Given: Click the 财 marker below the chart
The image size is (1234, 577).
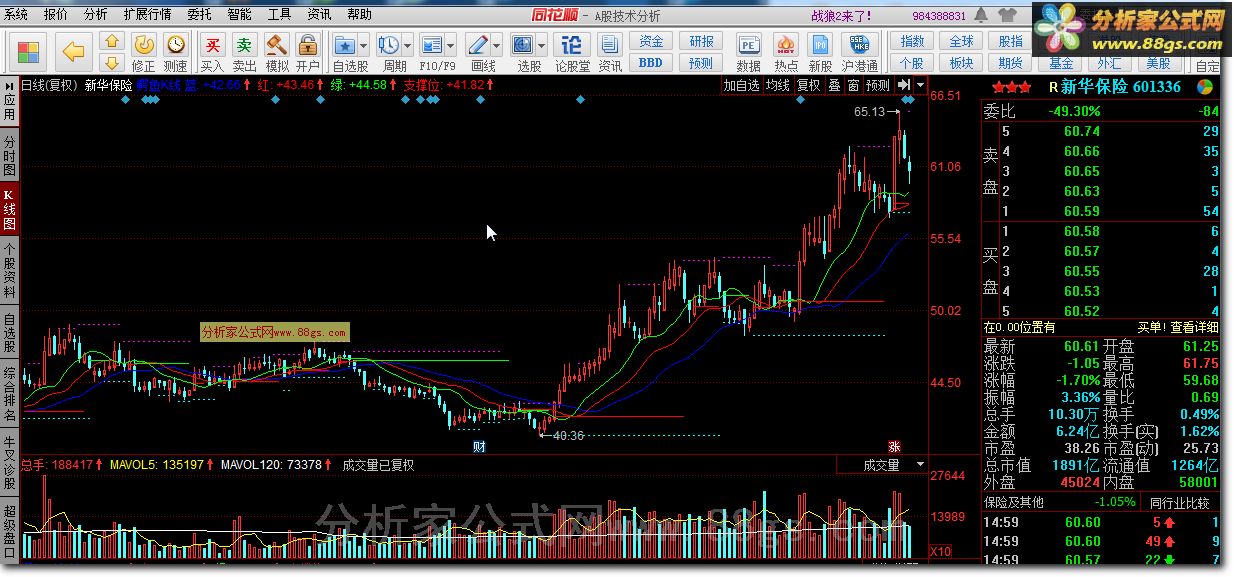Looking at the screenshot, I should (x=479, y=446).
